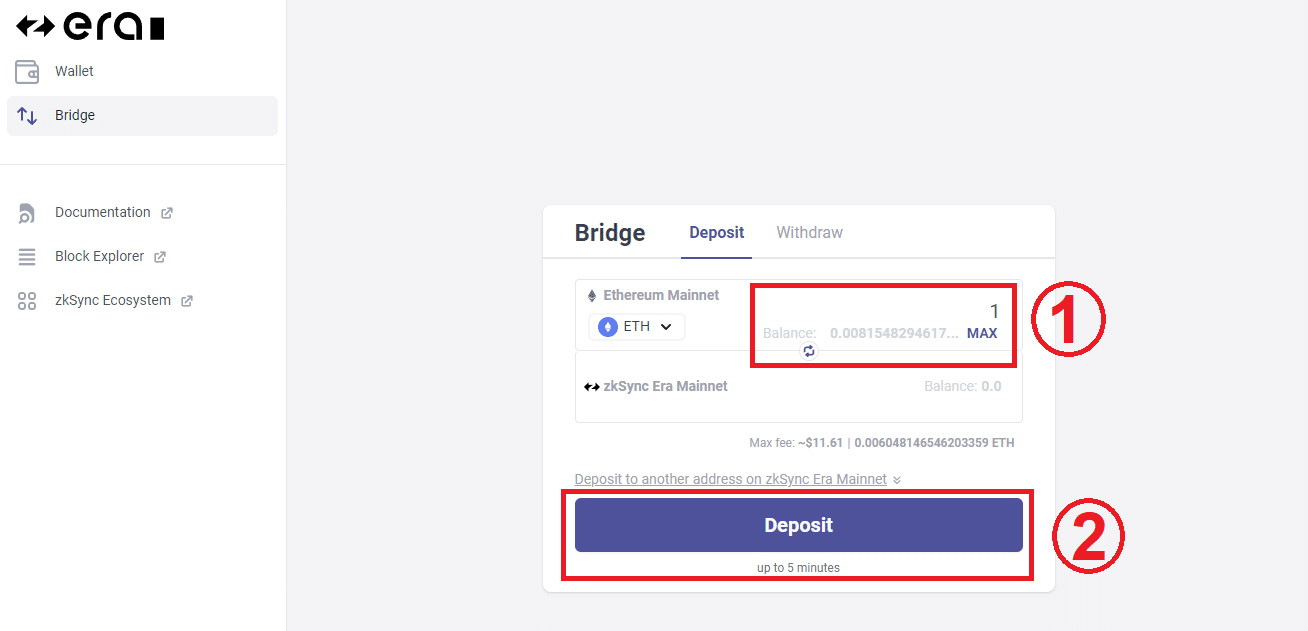Click the refresh balance icon below the ETH balance
Image resolution: width=1308 pixels, height=631 pixels.
pos(809,351)
